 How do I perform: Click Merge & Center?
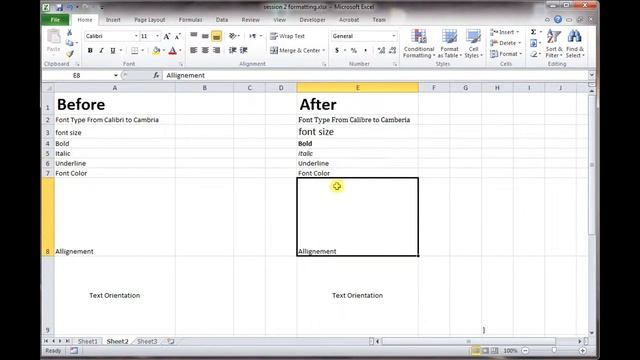coord(296,50)
